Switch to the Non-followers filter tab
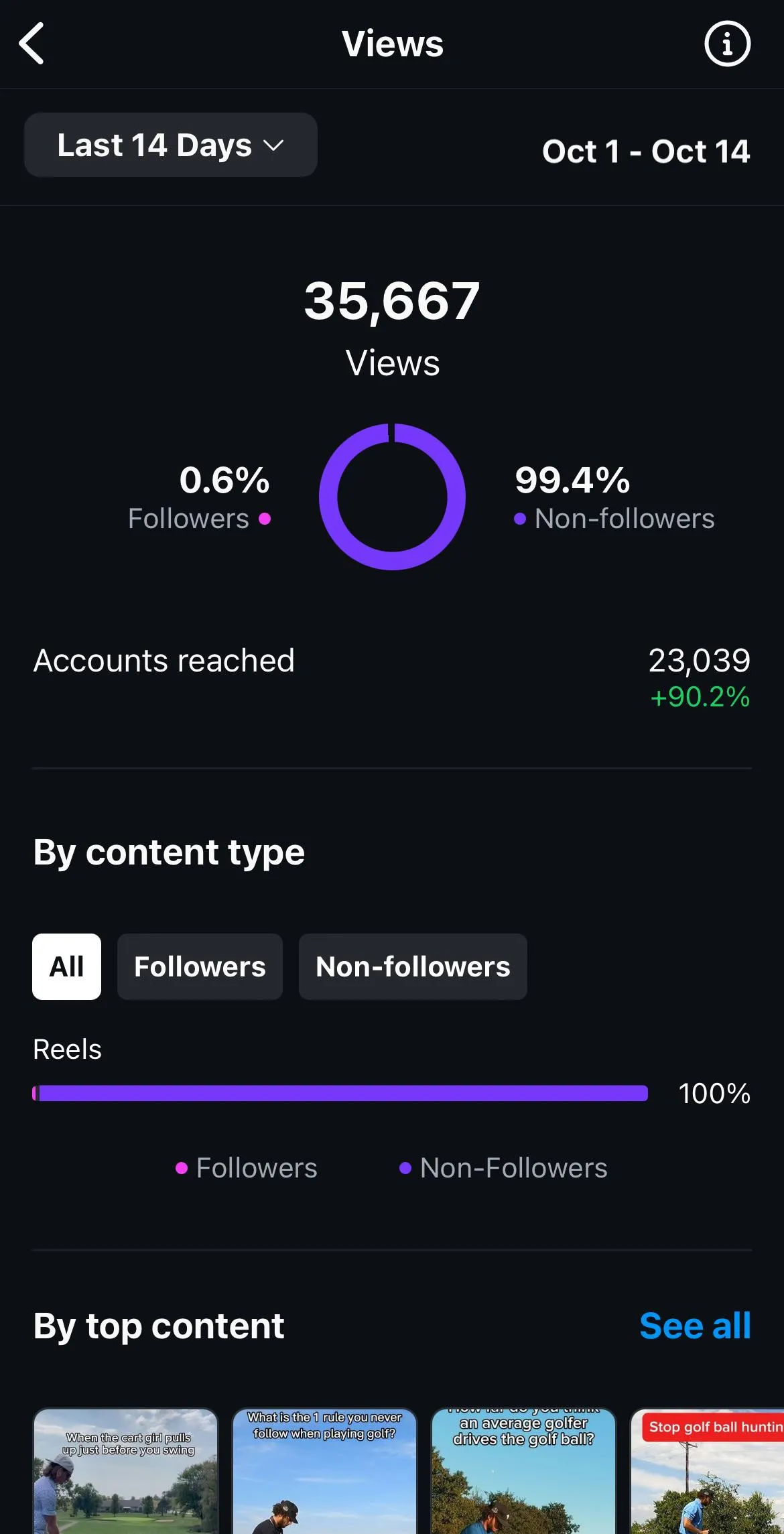This screenshot has width=784, height=1534. [x=413, y=966]
